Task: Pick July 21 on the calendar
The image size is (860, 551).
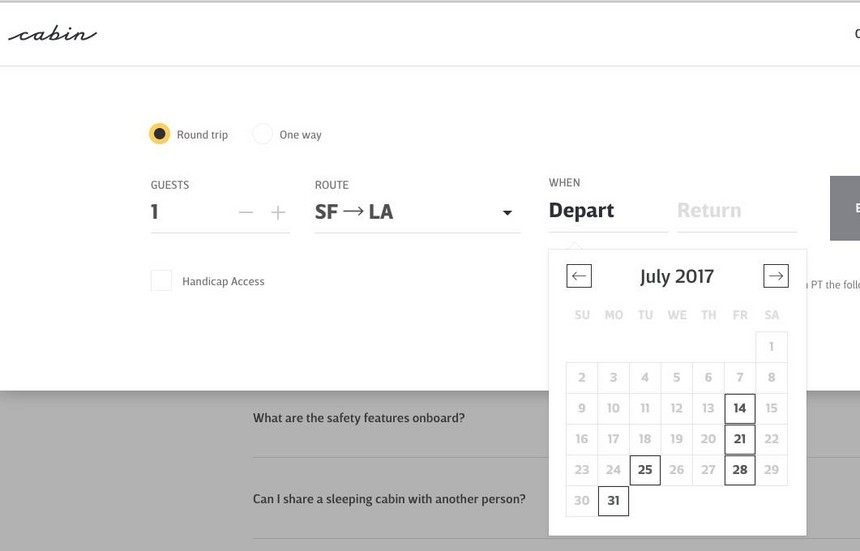Action: pyautogui.click(x=740, y=439)
